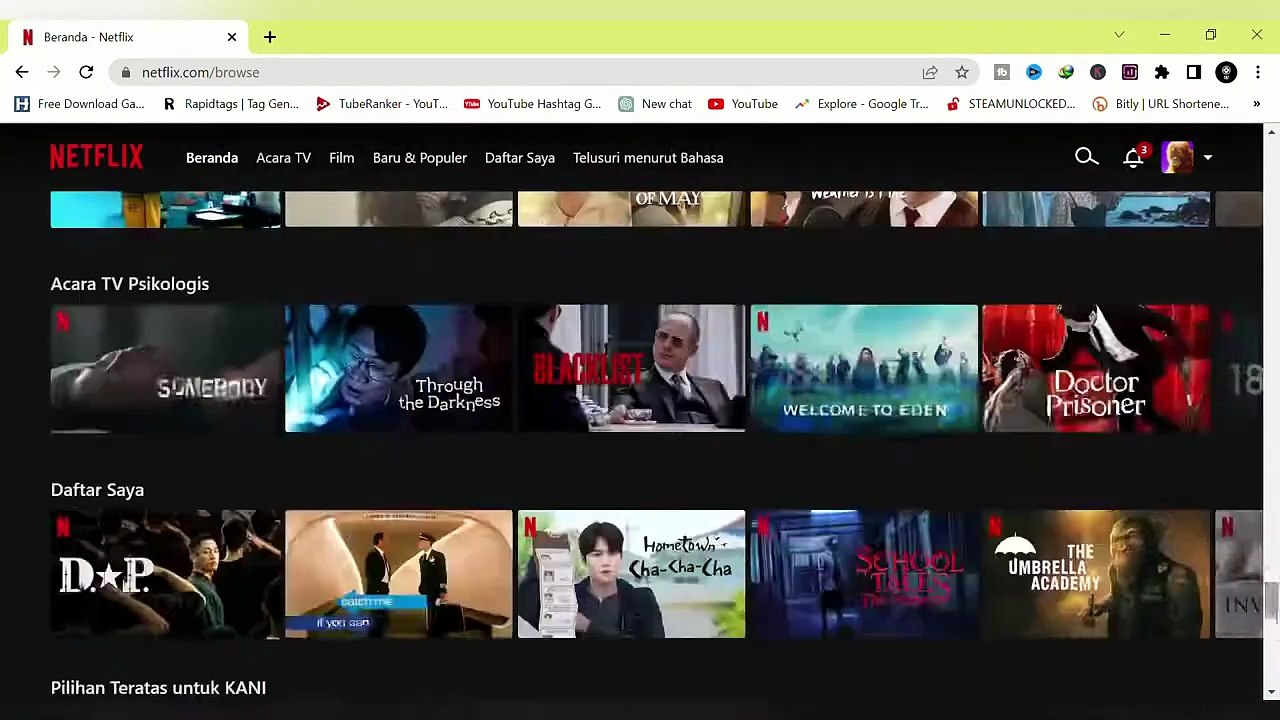Open the School Tales thumbnail
The image size is (1280, 720).
[864, 575]
